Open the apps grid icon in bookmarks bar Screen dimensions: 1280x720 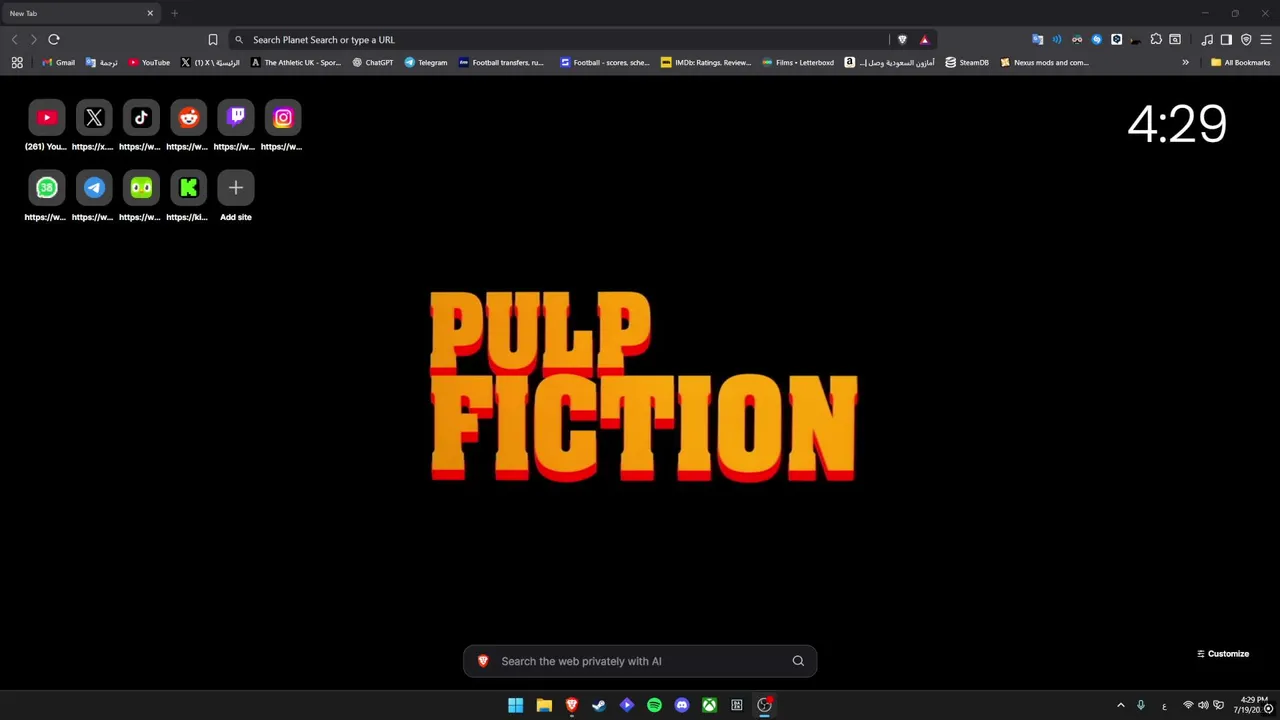pyautogui.click(x=17, y=62)
